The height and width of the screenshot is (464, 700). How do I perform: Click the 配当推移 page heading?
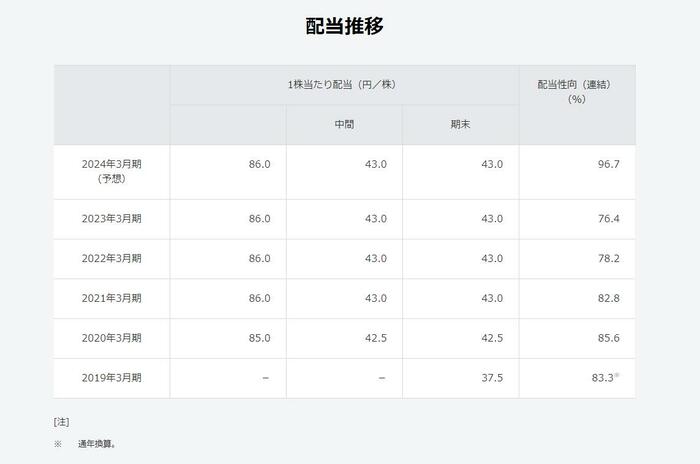(344, 26)
